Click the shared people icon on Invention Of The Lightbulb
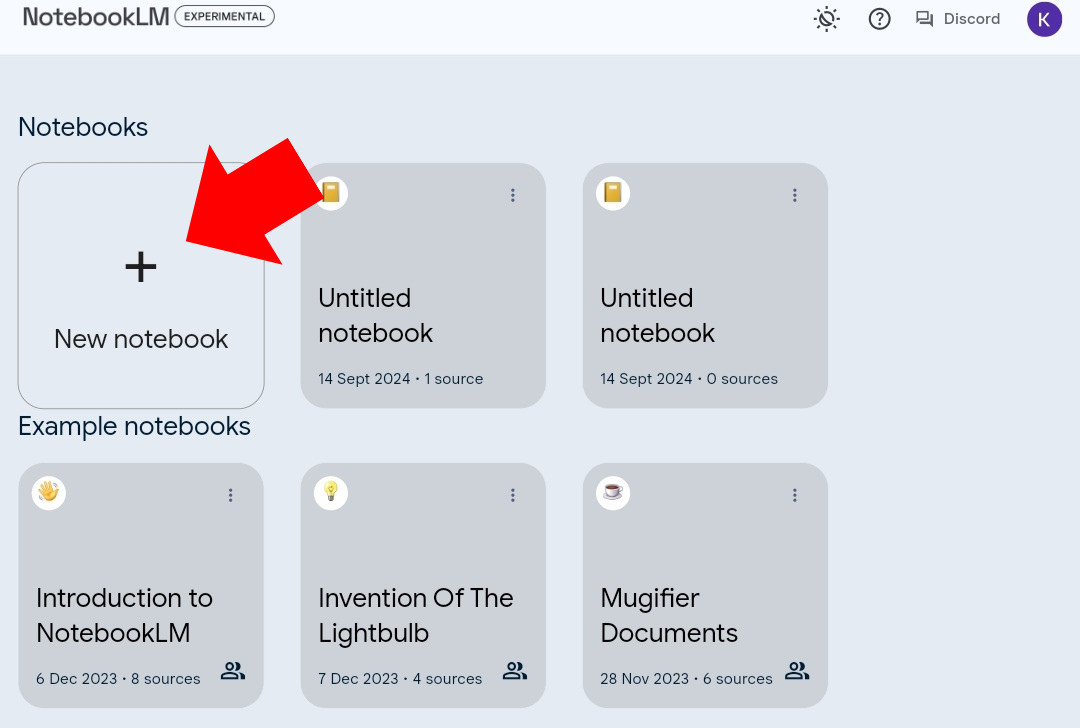The width and height of the screenshot is (1080, 728). [x=515, y=671]
